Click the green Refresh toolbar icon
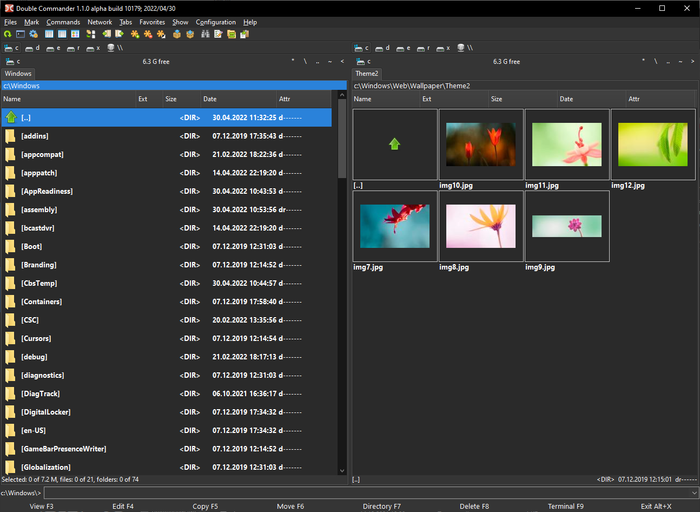Viewport: 700px width, 512px height. tap(8, 34)
